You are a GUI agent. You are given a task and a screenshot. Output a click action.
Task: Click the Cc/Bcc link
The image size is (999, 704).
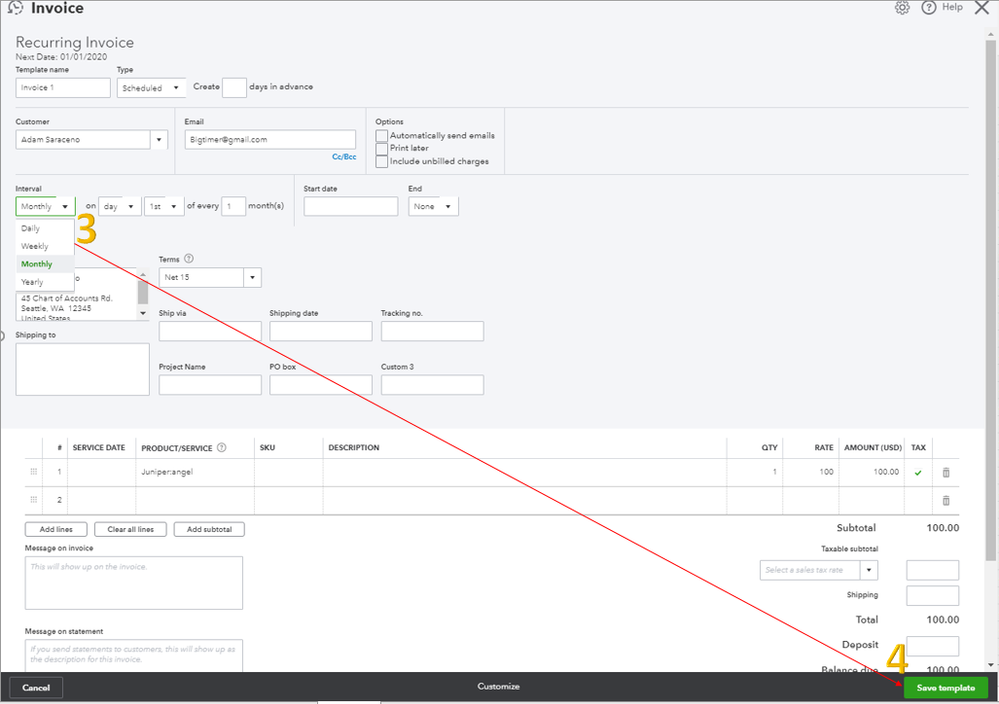[x=344, y=157]
